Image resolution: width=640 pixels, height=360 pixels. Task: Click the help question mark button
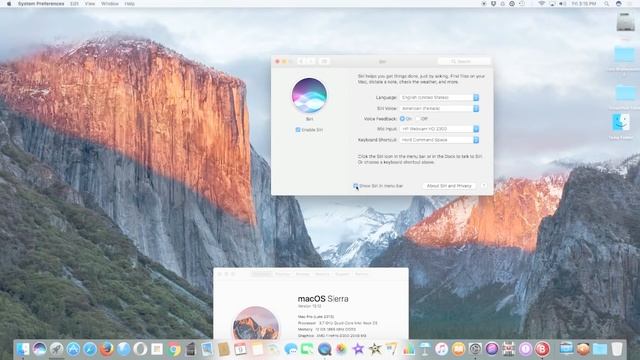[x=484, y=186]
